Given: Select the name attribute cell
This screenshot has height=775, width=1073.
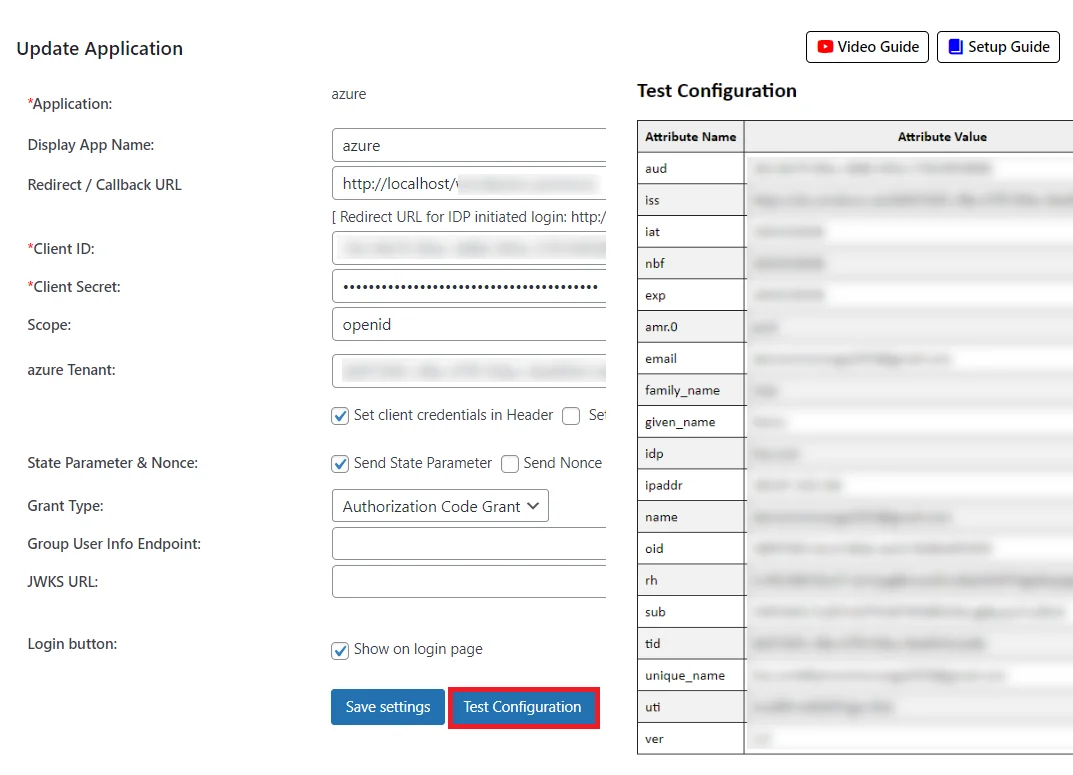Looking at the screenshot, I should [x=690, y=517].
